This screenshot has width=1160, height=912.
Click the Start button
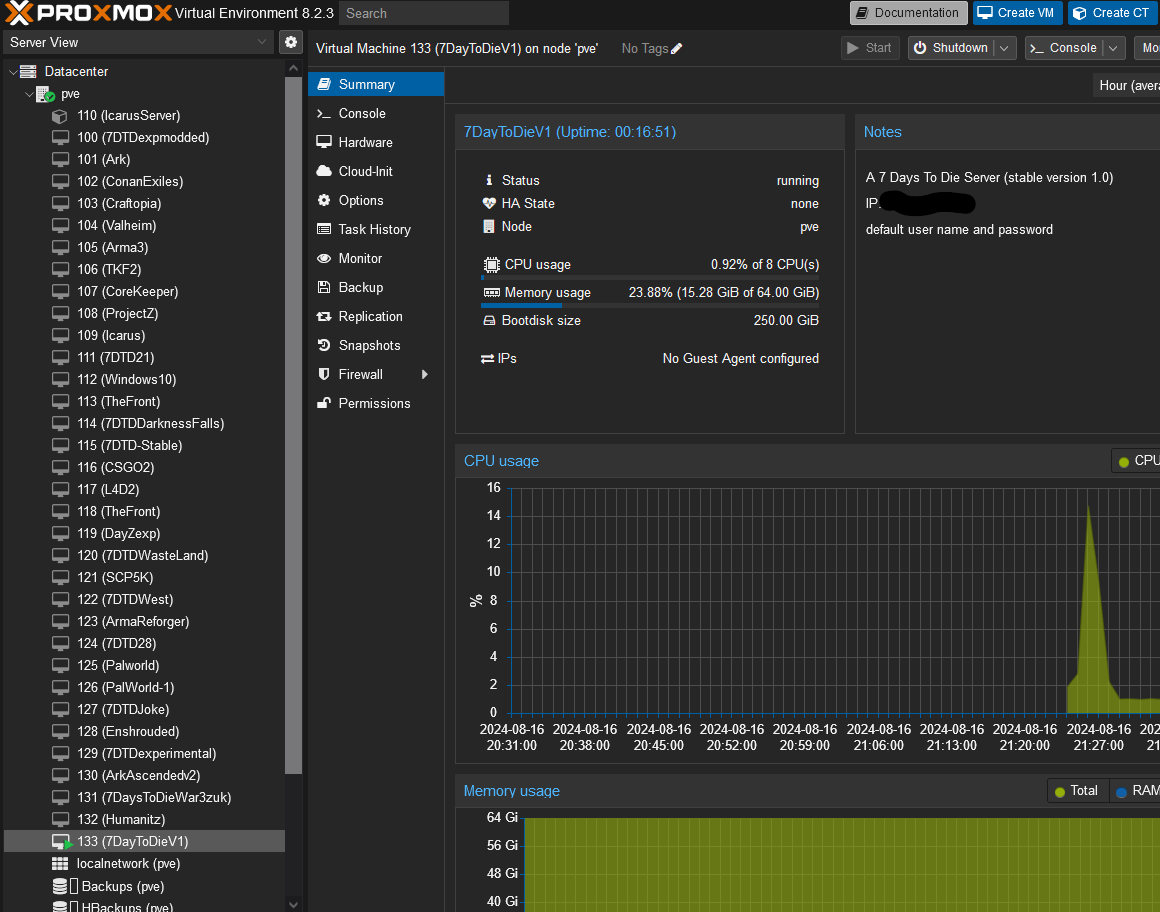point(870,48)
